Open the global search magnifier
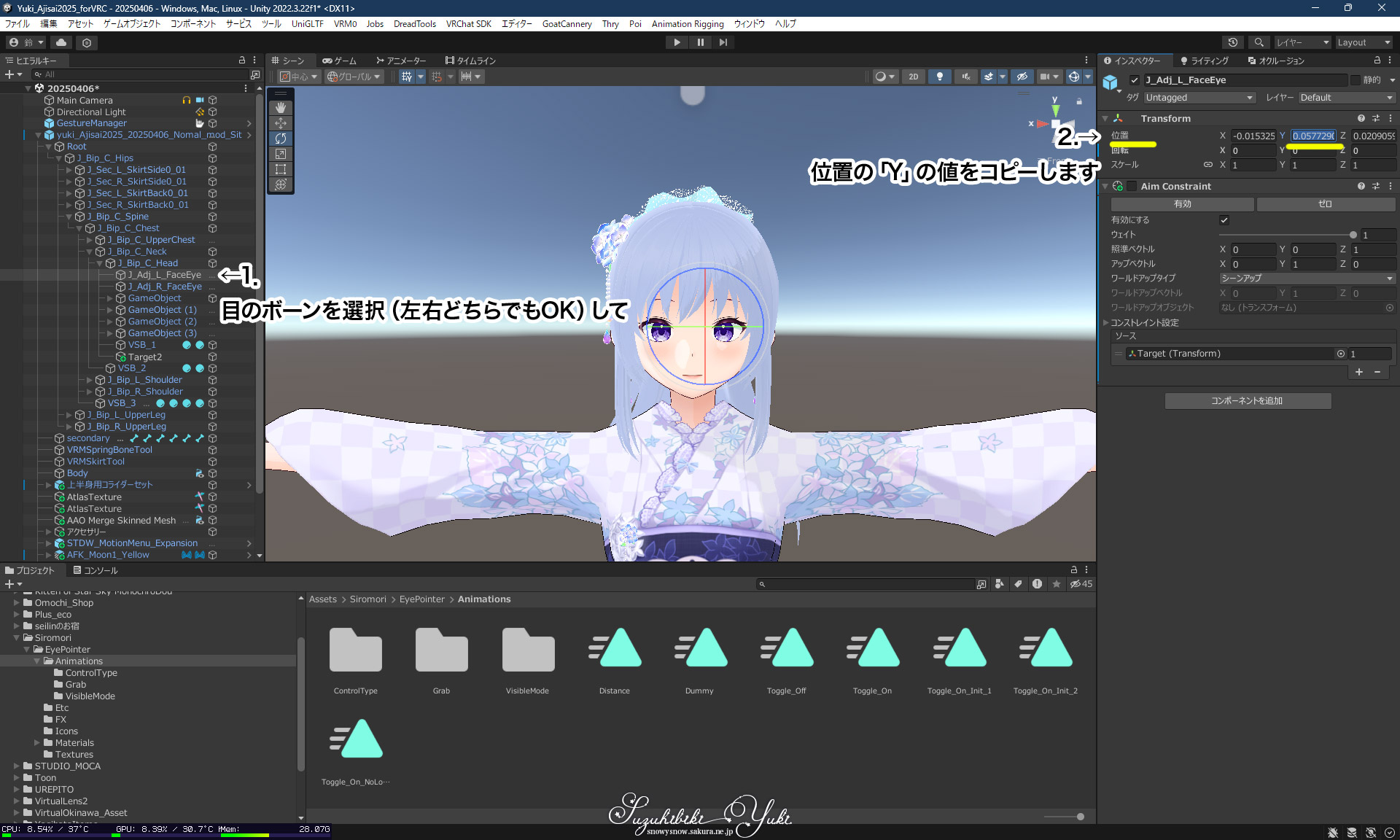Viewport: 1400px width, 840px height. tap(1259, 42)
